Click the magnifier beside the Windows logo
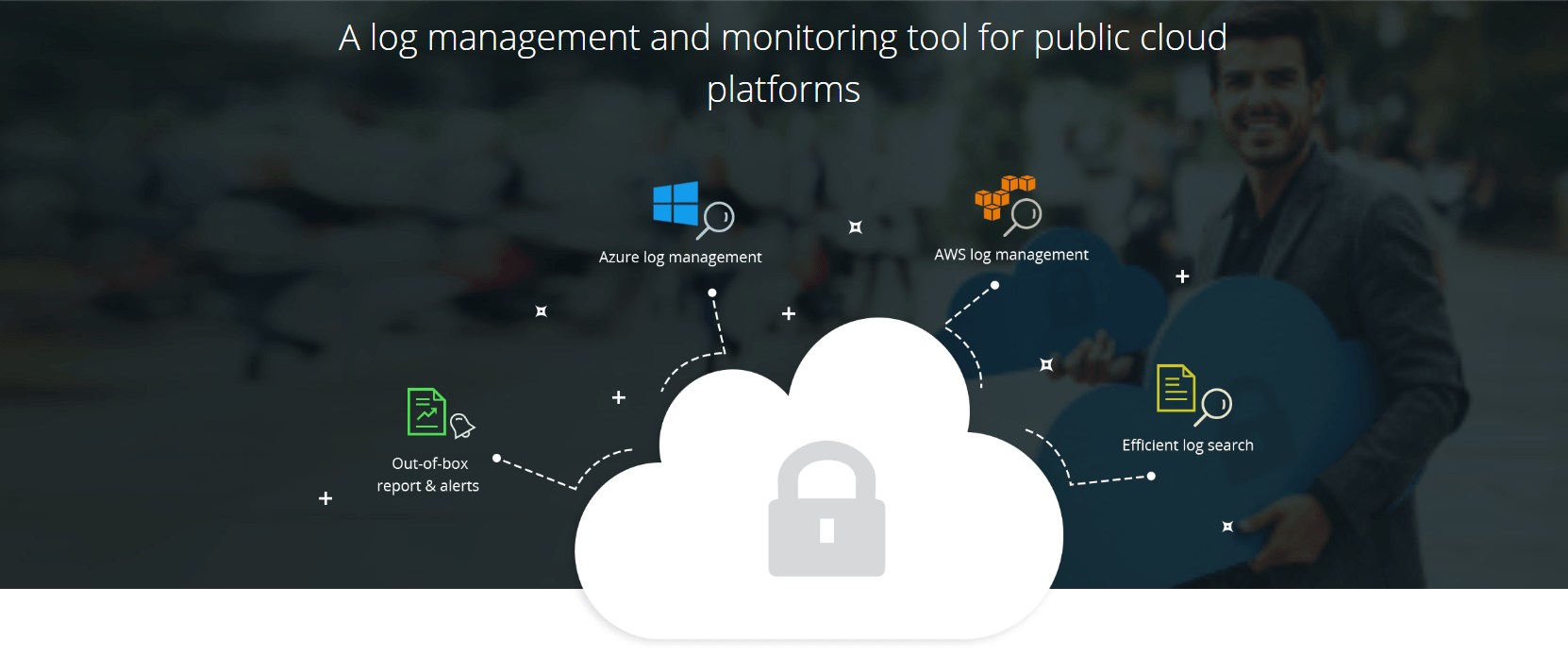 click(x=717, y=219)
